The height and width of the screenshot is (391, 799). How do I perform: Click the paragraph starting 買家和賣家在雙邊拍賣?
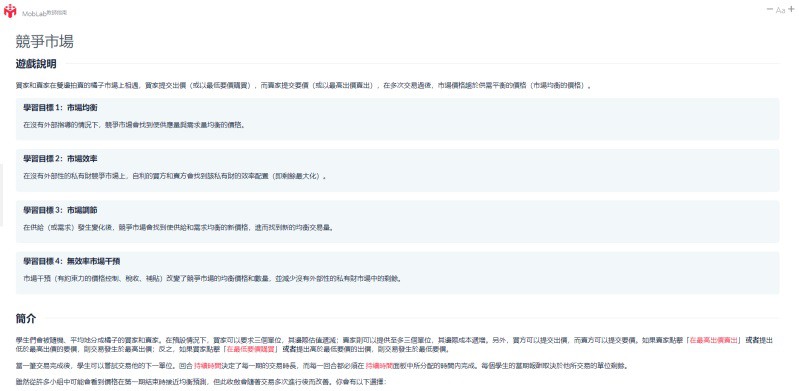(x=304, y=85)
